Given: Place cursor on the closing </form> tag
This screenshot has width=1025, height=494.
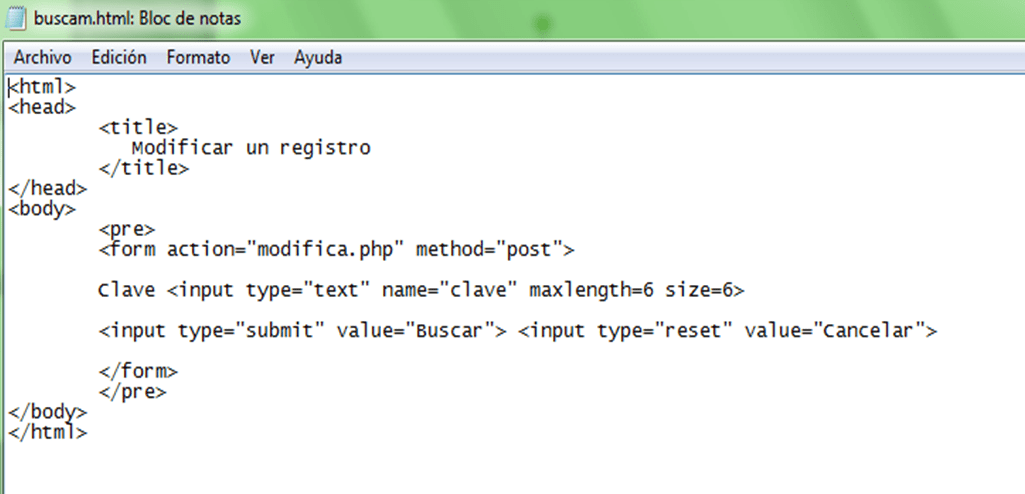Looking at the screenshot, I should coord(138,371).
